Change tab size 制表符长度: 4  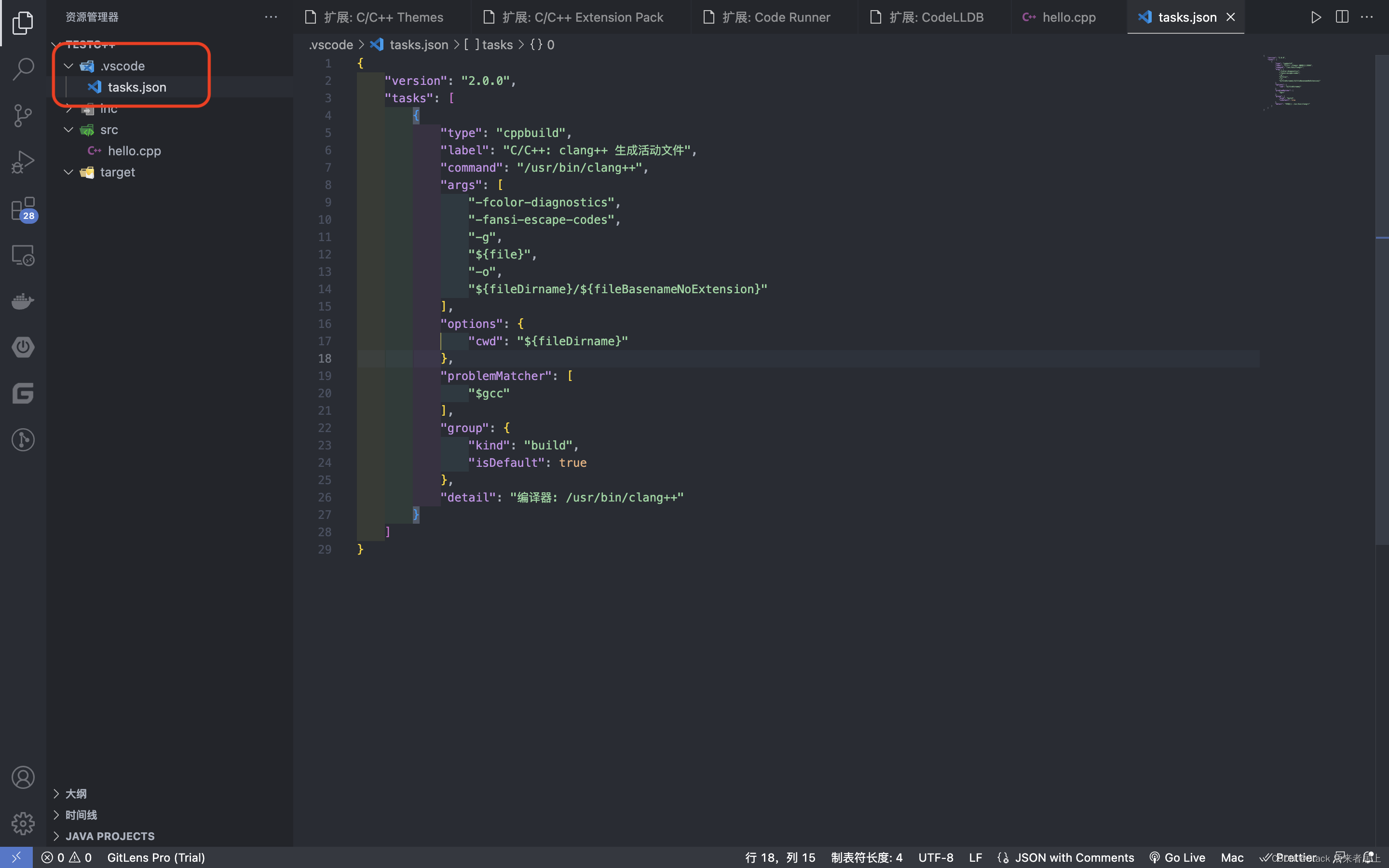click(867, 858)
